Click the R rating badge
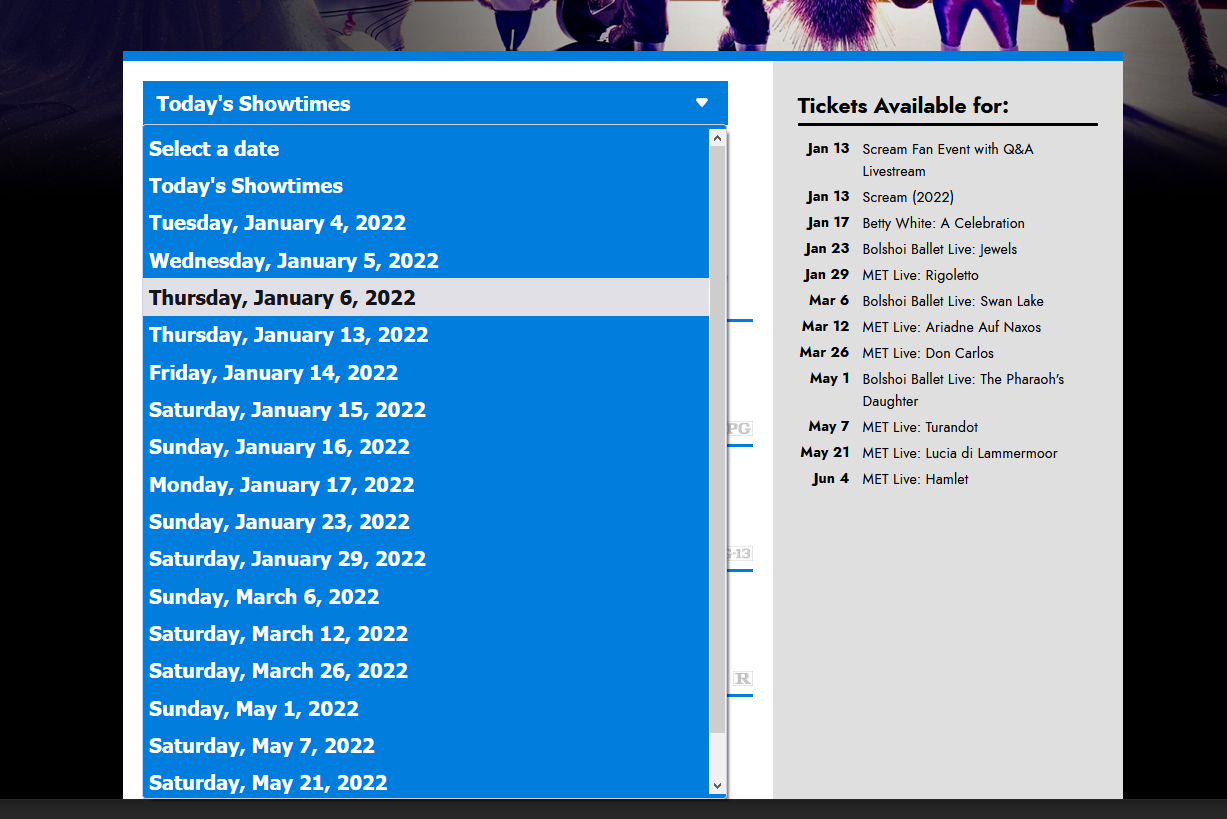This screenshot has height=819, width=1227. (x=743, y=679)
